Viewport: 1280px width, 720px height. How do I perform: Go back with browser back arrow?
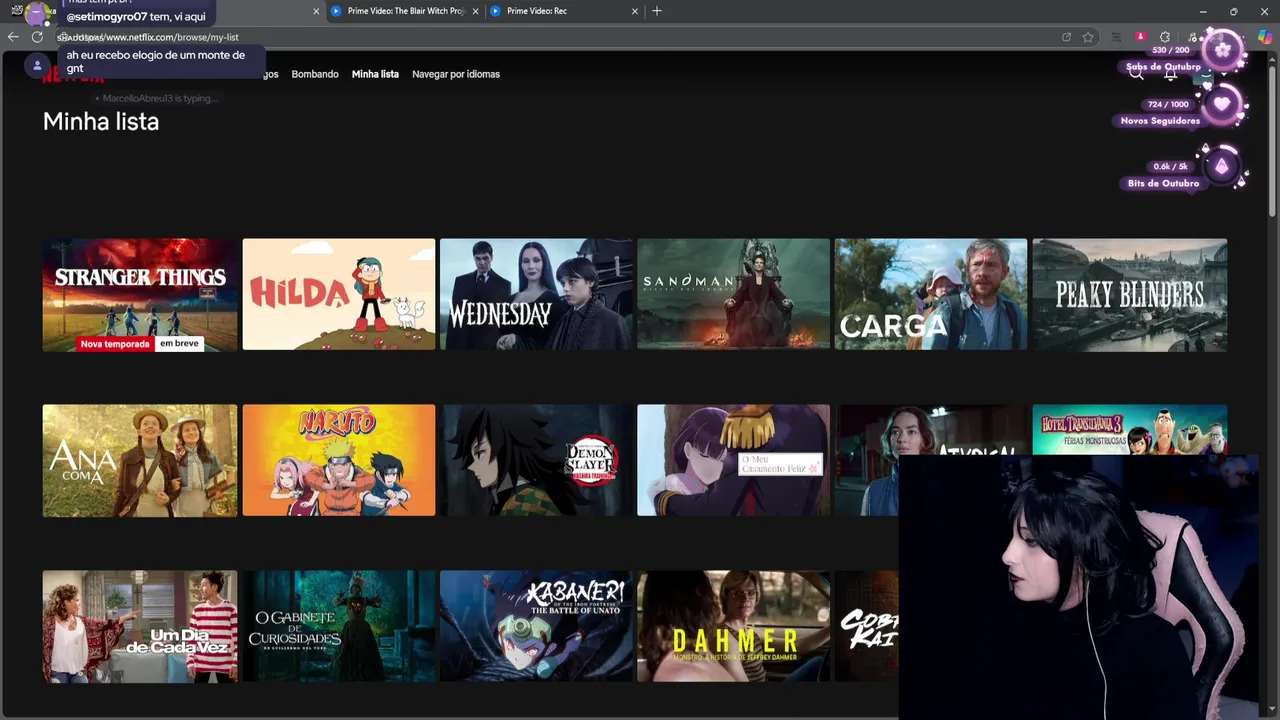pyautogui.click(x=13, y=37)
